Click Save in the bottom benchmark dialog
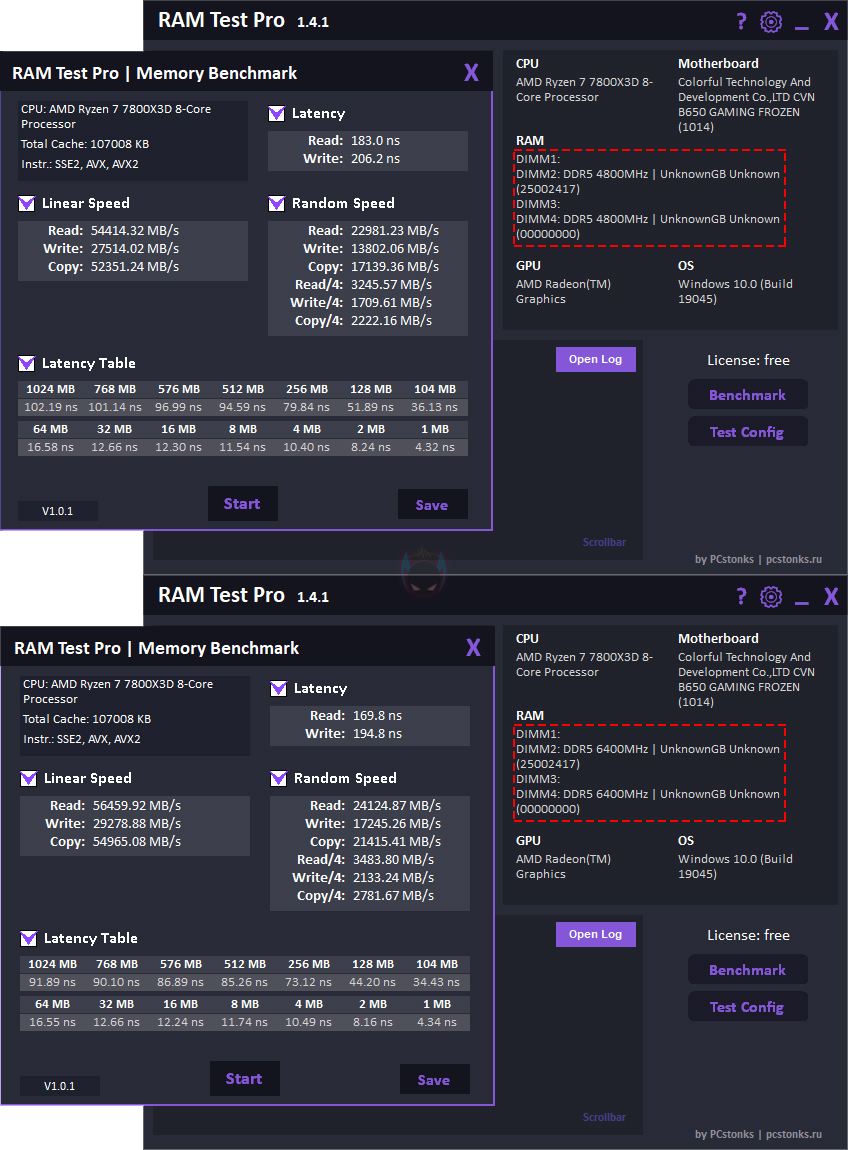 (x=434, y=1080)
